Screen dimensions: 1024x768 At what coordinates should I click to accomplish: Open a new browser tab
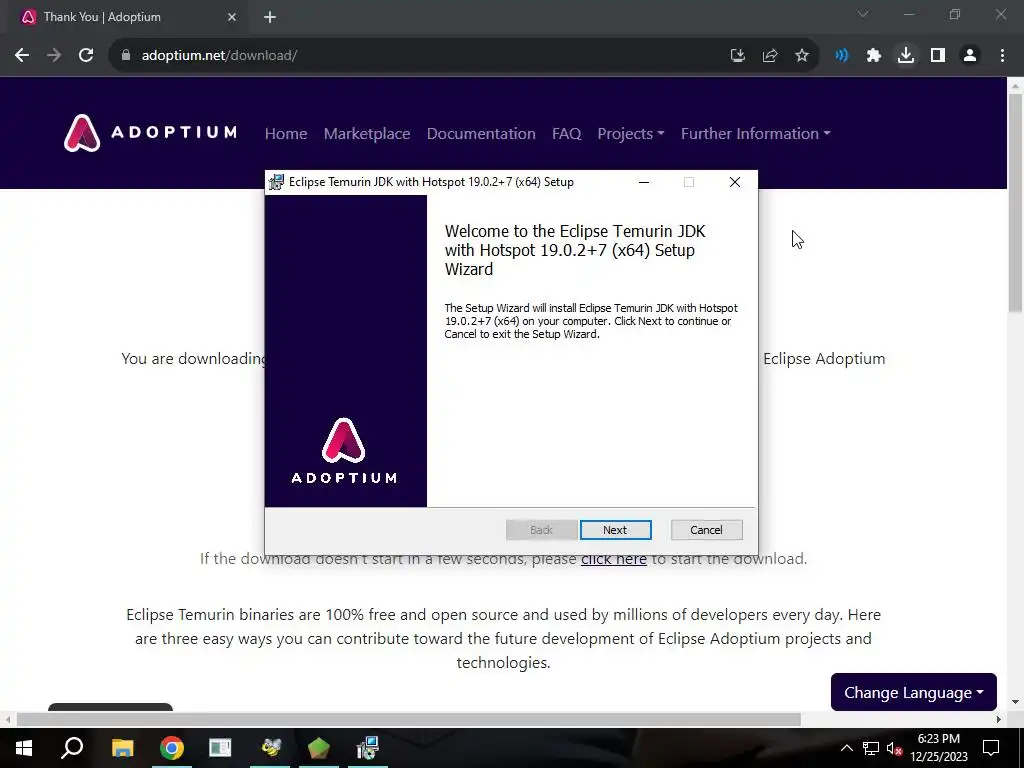click(x=270, y=17)
